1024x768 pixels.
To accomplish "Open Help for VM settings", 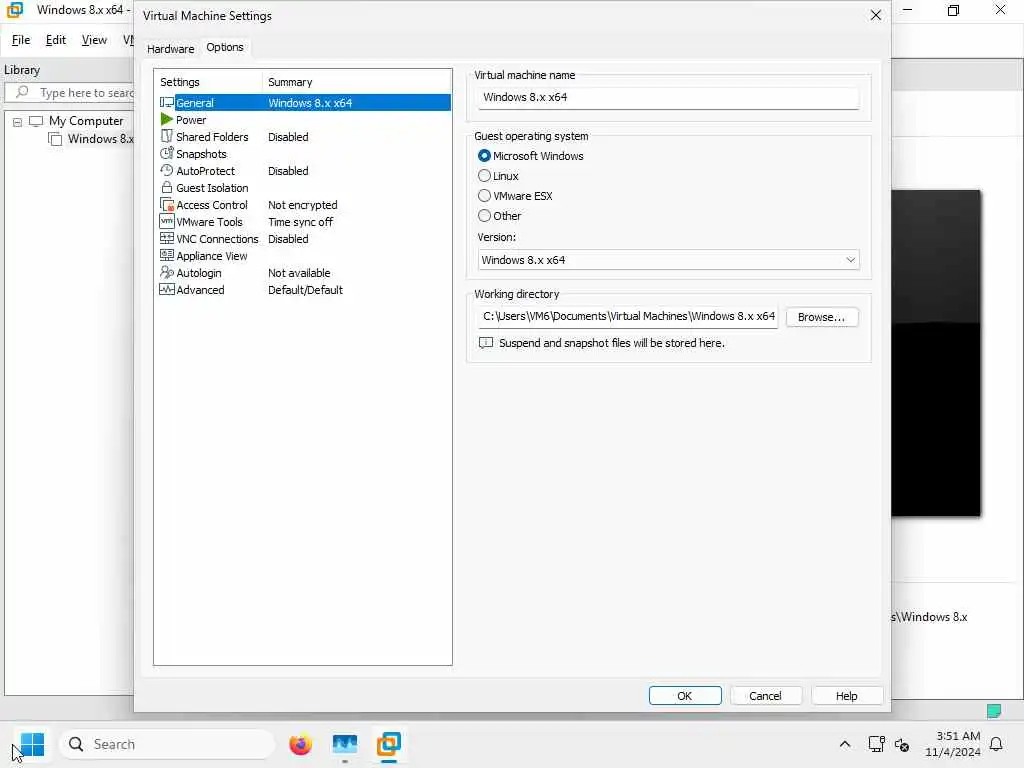I will coord(846,696).
